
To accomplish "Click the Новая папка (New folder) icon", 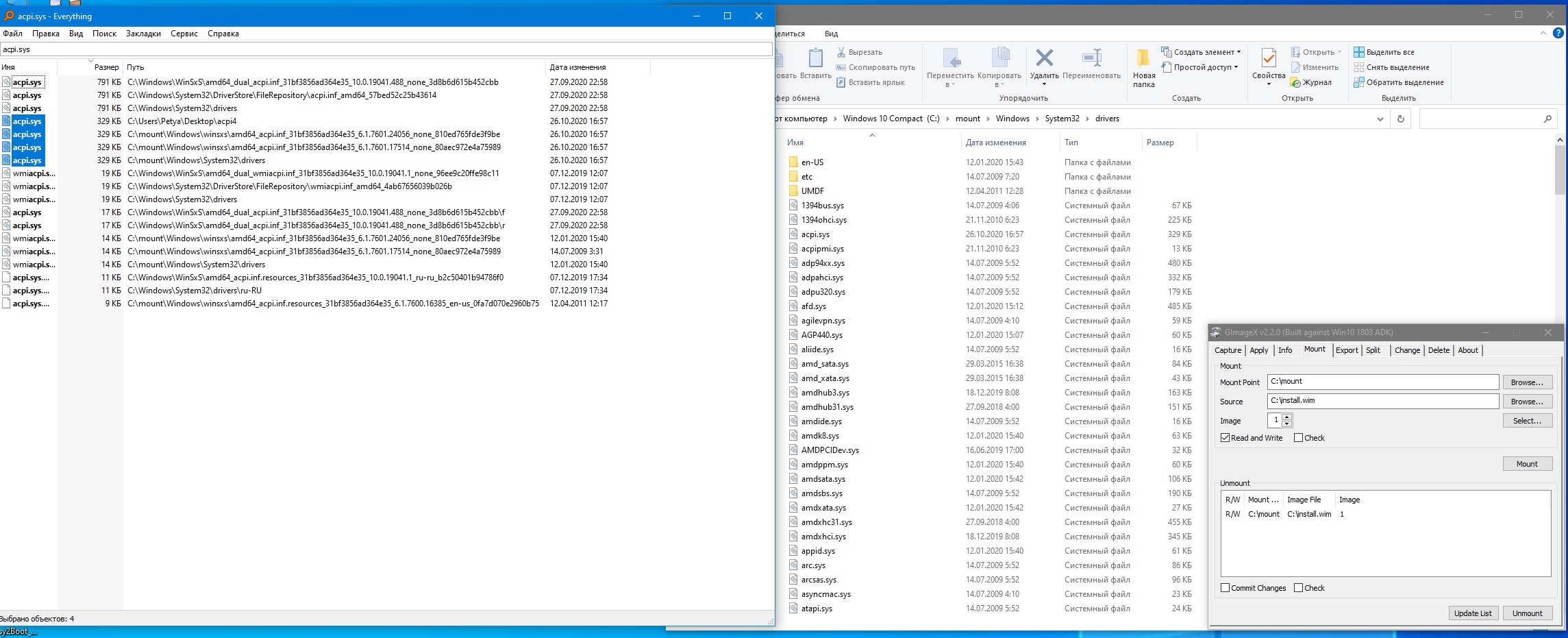I will 1143,58.
